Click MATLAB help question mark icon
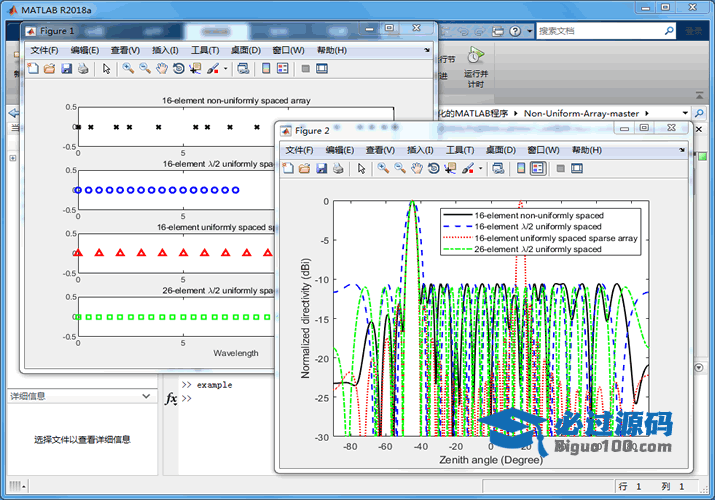The image size is (715, 500). (515, 31)
